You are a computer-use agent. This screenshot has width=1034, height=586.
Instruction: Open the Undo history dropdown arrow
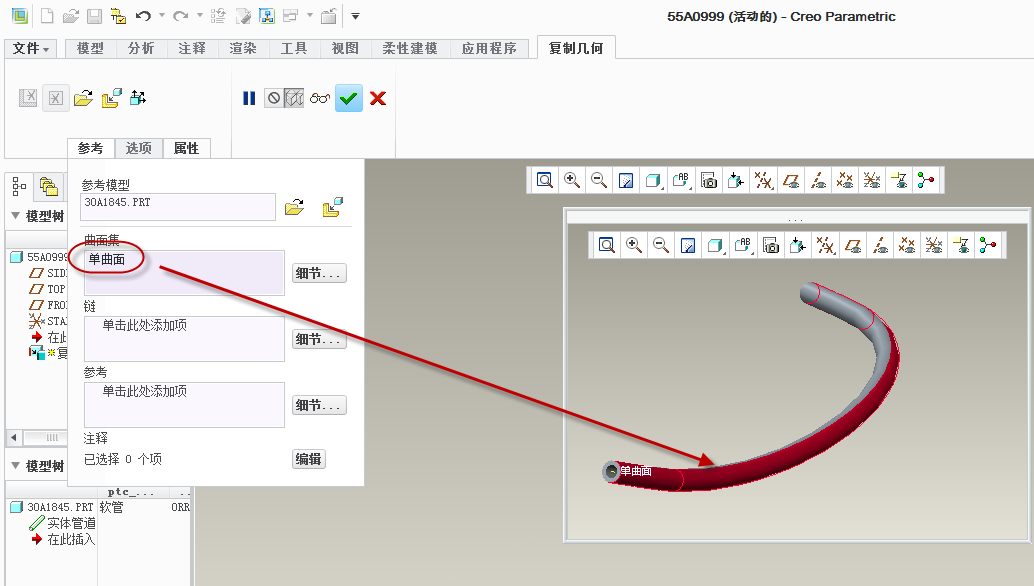pos(162,15)
